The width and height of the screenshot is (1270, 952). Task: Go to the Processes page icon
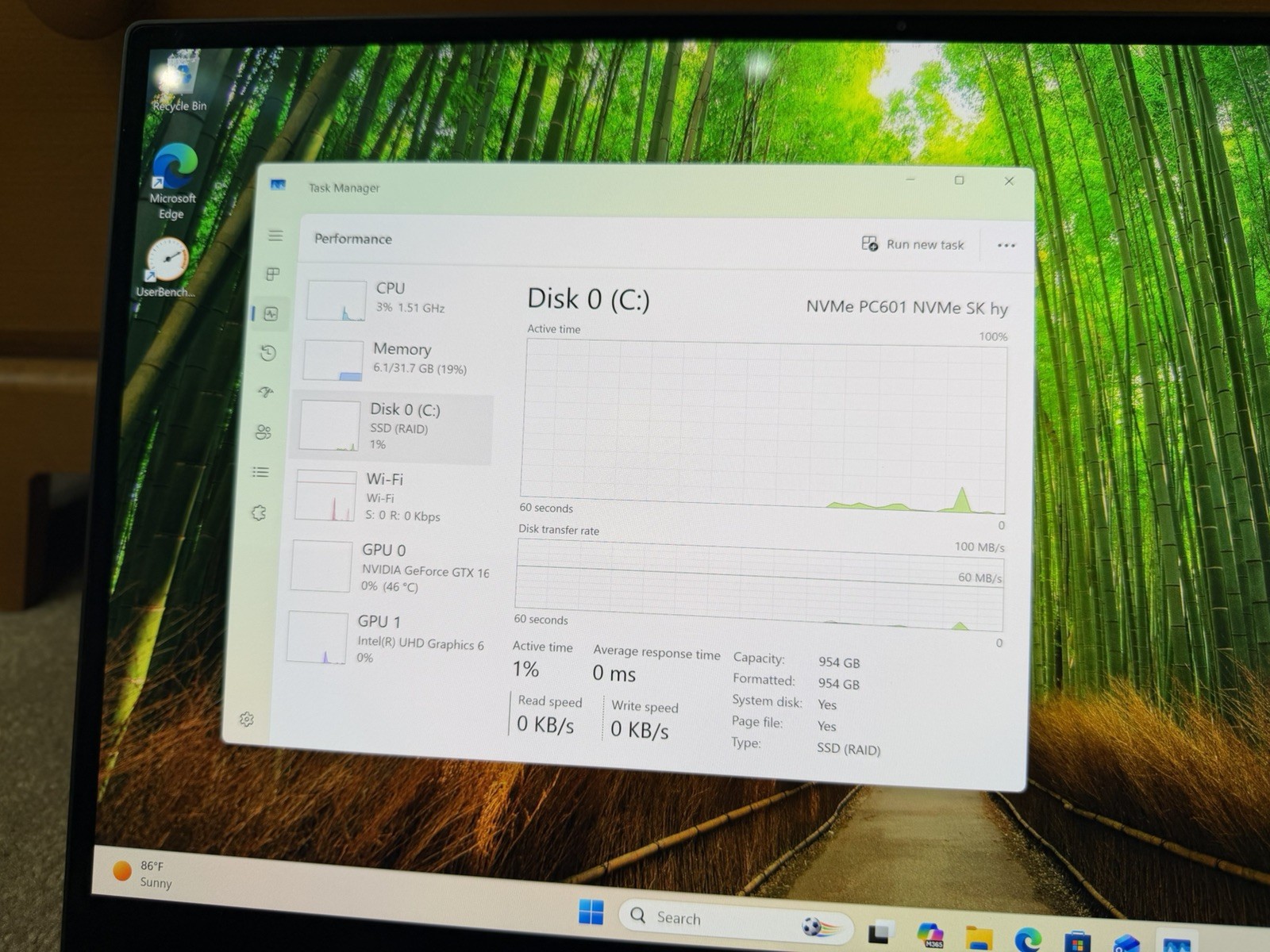pos(272,274)
